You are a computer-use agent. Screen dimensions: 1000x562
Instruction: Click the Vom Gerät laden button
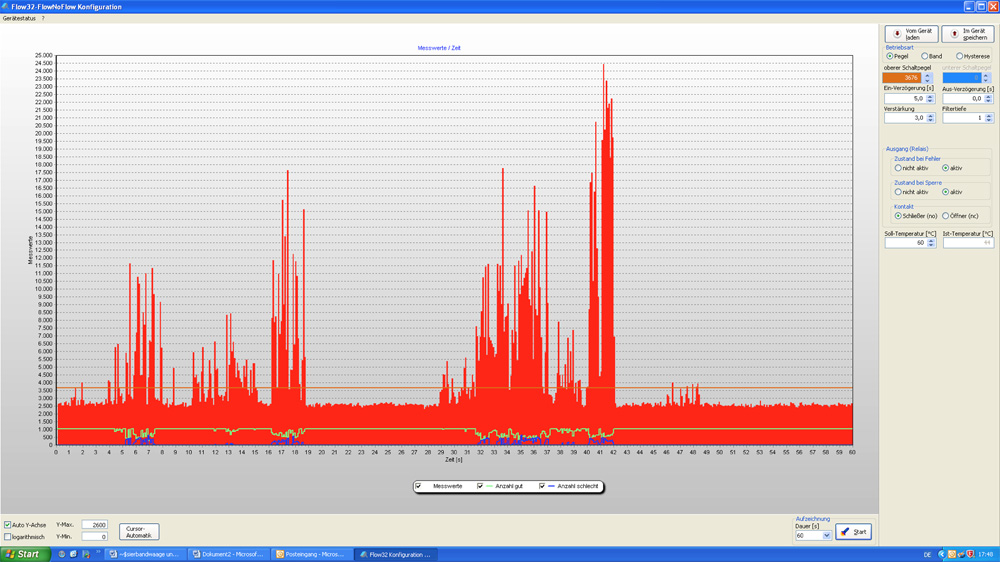click(x=911, y=34)
